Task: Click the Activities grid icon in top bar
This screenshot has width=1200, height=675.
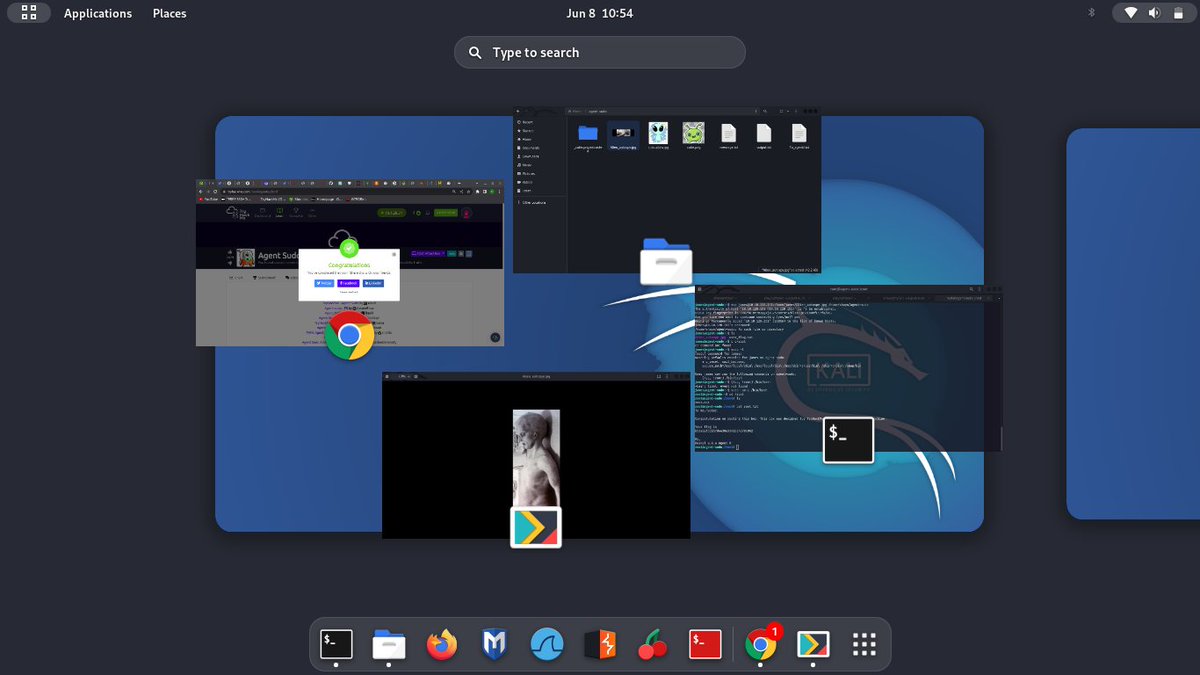Action: pos(29,13)
